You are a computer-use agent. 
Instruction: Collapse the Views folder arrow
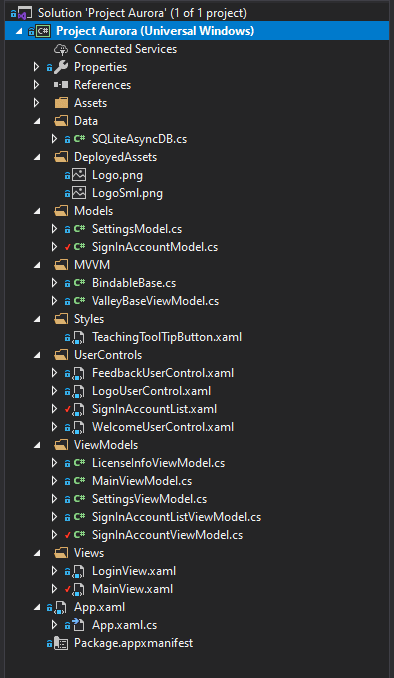pyautogui.click(x=37, y=553)
